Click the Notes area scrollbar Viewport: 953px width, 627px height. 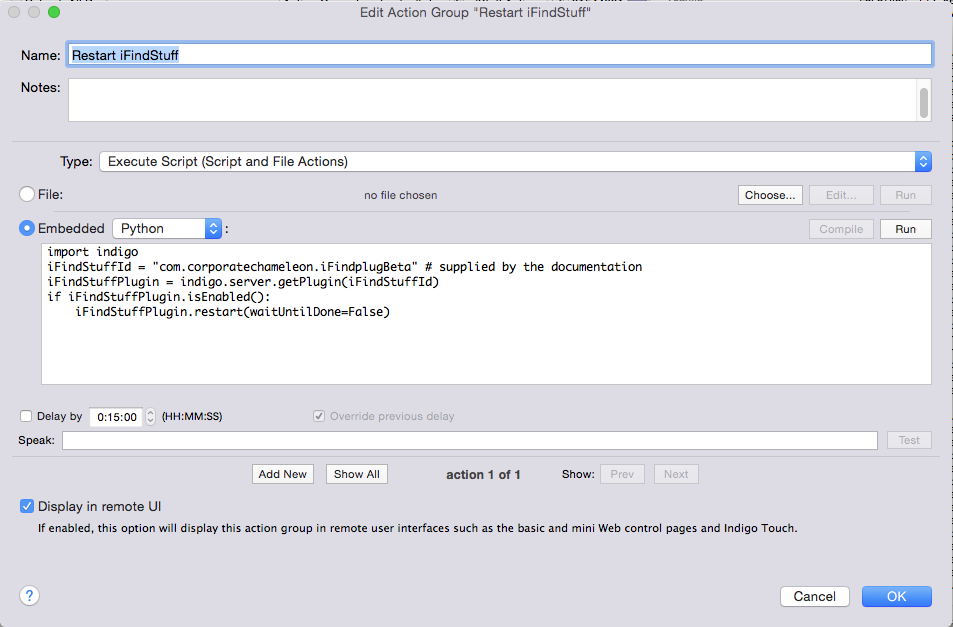923,102
